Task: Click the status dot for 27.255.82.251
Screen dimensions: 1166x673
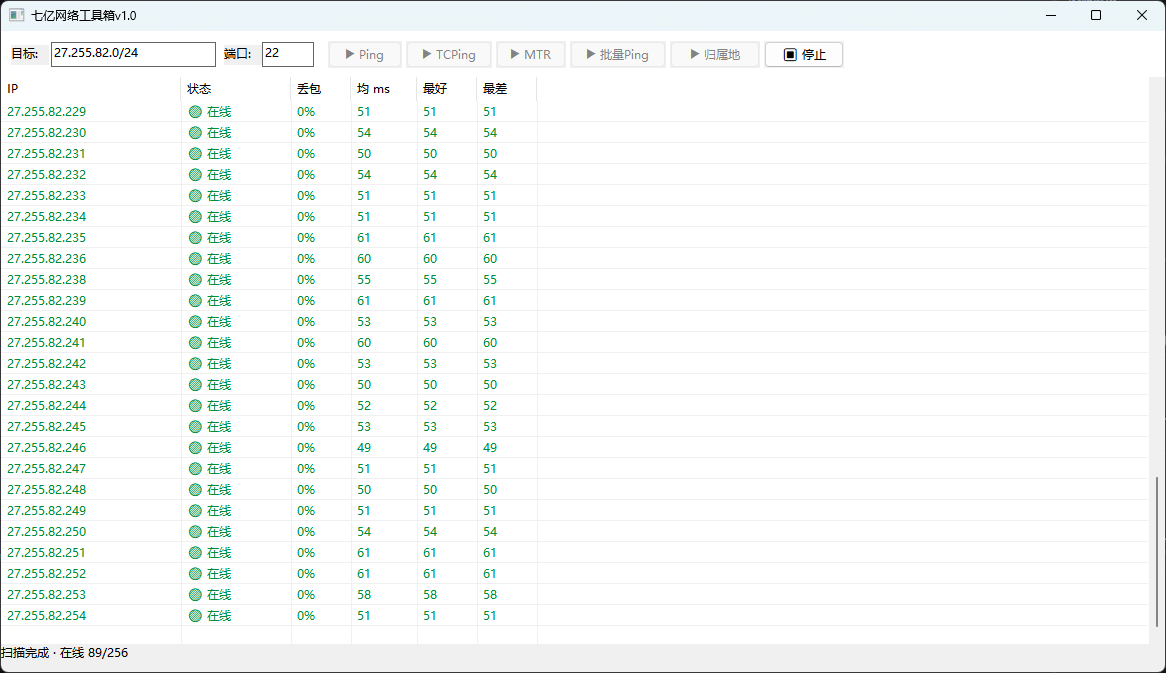Action: point(196,553)
